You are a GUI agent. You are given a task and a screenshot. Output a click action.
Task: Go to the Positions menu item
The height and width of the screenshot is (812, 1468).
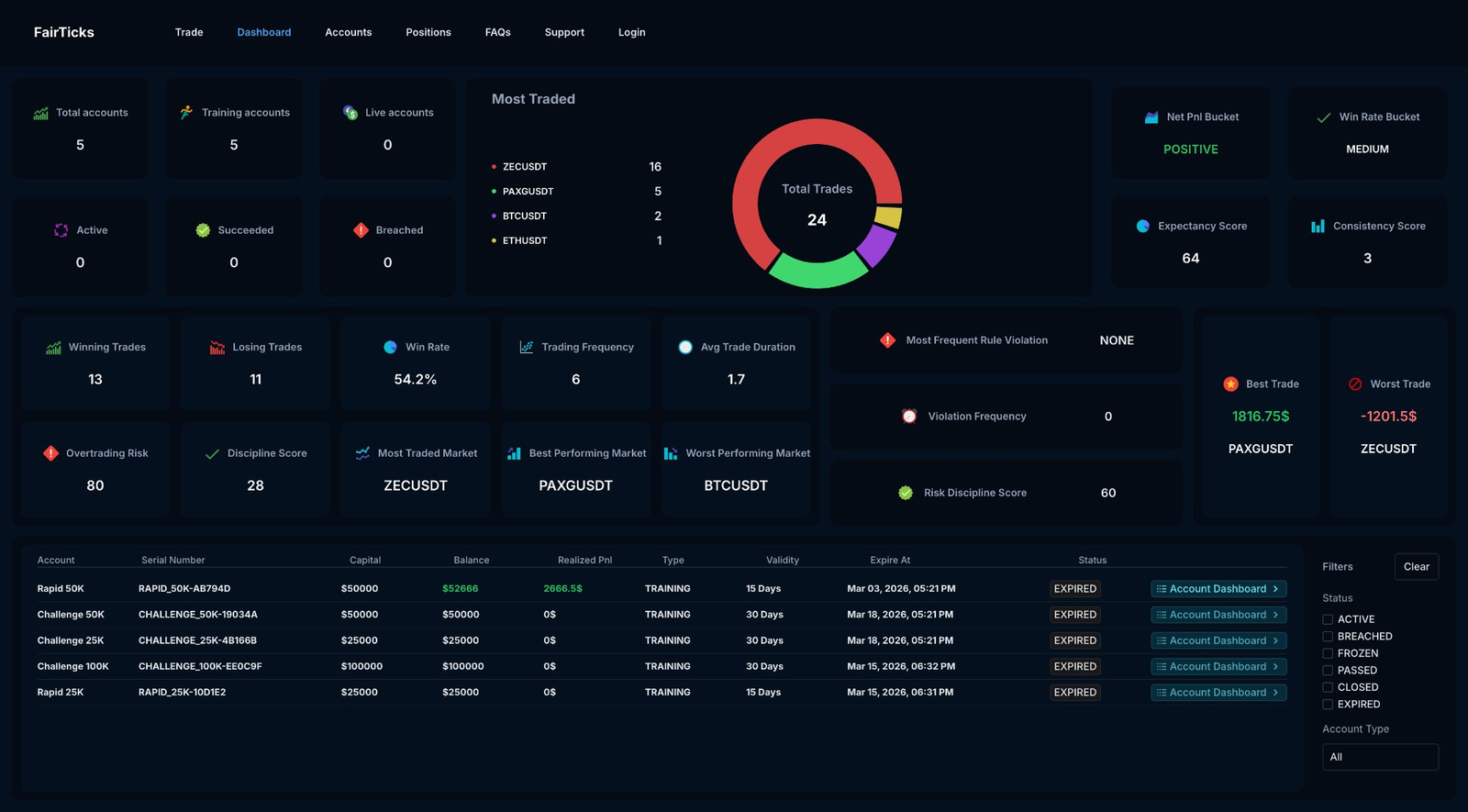[428, 32]
